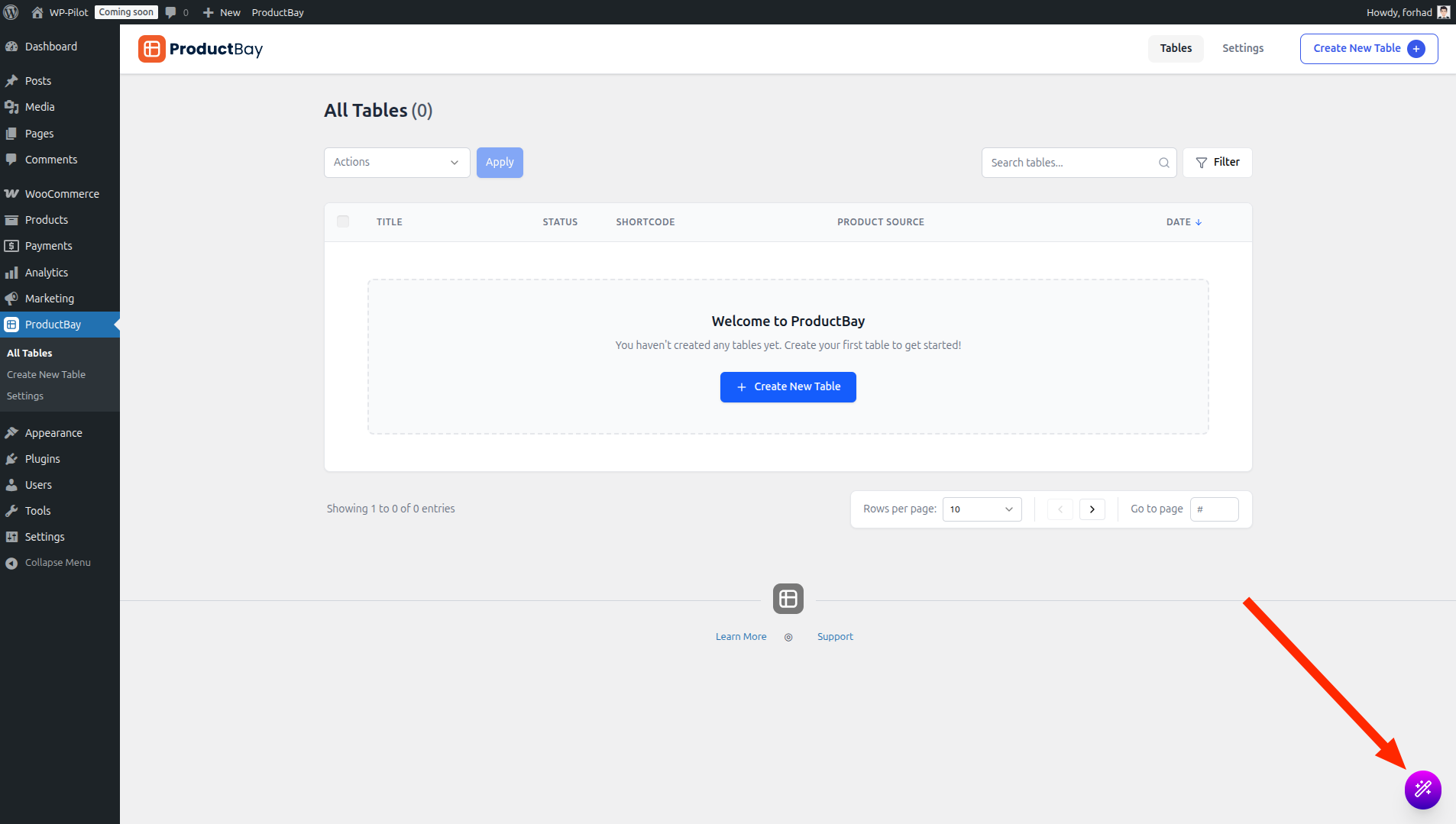
Task: Click the WordPress logo in admin bar
Action: (11, 11)
